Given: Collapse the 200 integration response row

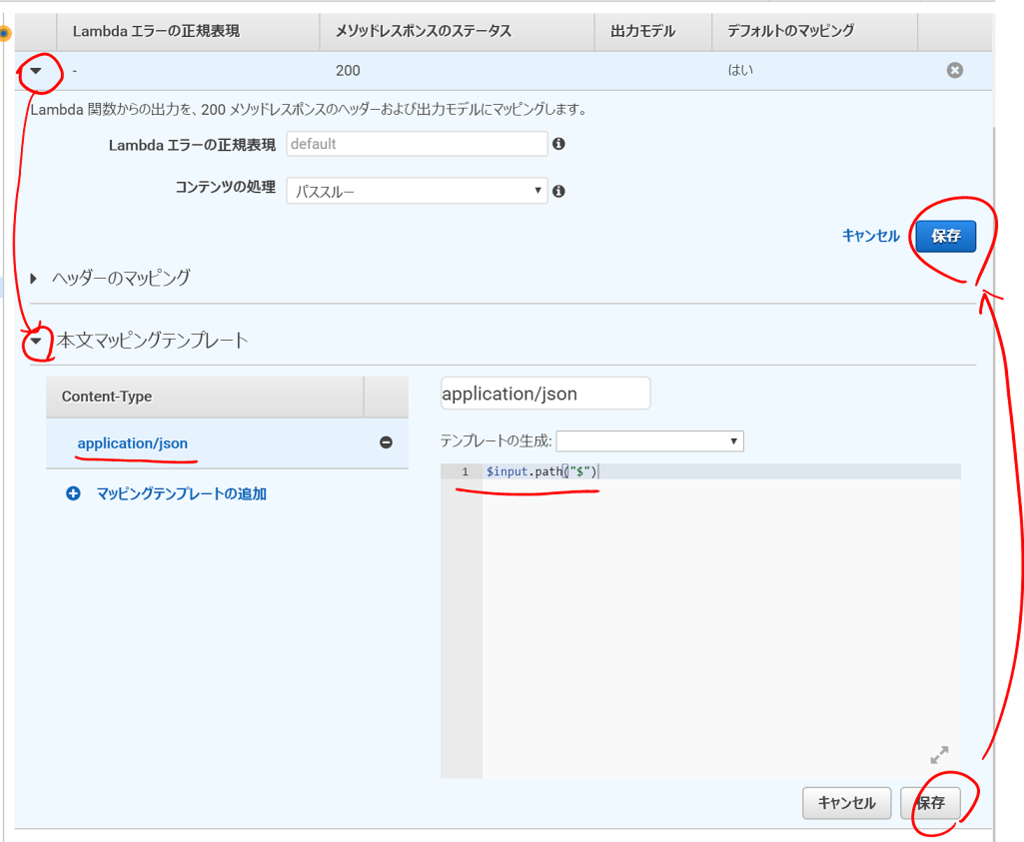Looking at the screenshot, I should 36,71.
